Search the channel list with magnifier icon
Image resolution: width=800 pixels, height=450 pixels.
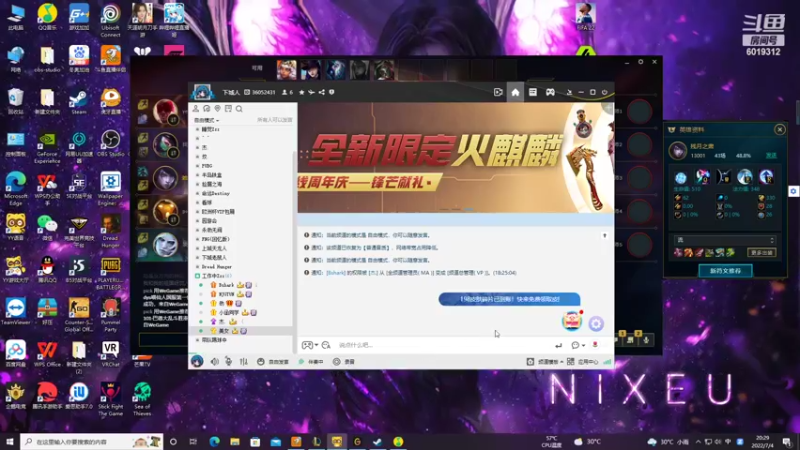pyautogui.click(x=239, y=109)
